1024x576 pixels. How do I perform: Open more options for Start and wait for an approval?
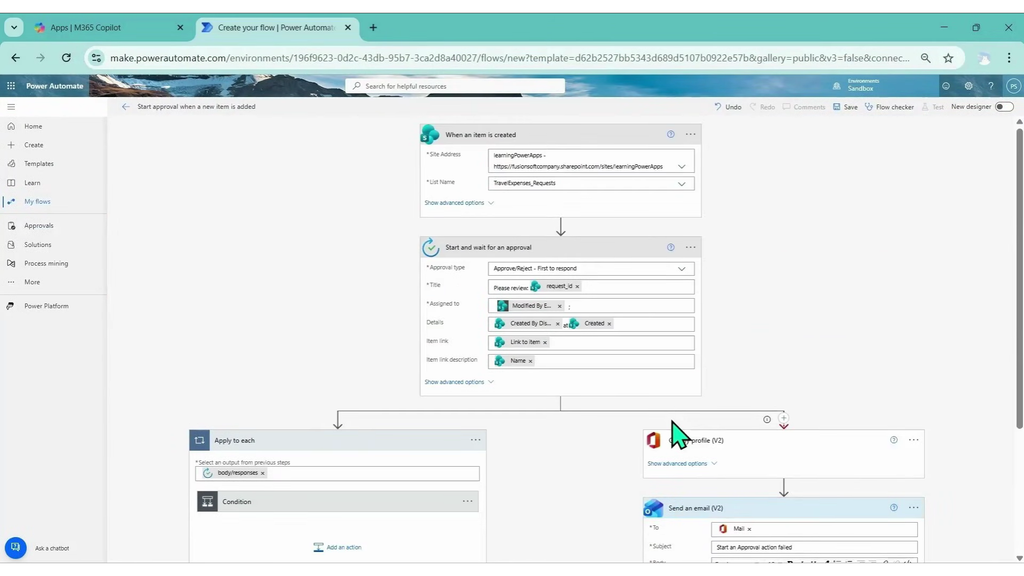[x=690, y=248]
